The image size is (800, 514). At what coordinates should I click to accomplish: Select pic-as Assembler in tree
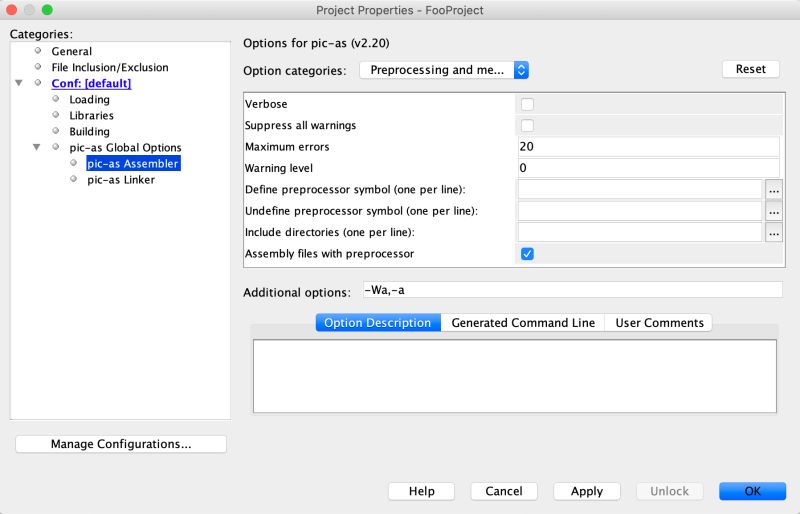(133, 163)
